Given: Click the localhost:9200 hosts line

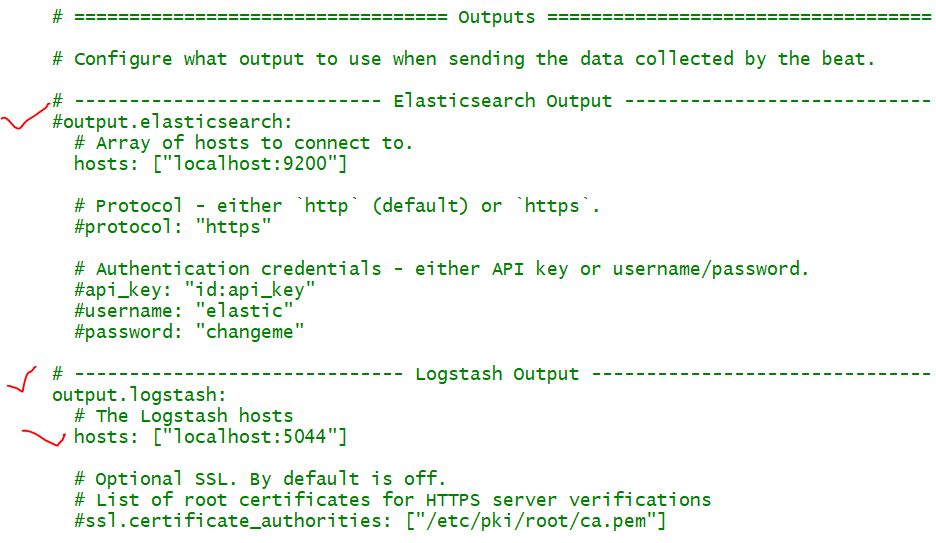Looking at the screenshot, I should coord(210,164).
